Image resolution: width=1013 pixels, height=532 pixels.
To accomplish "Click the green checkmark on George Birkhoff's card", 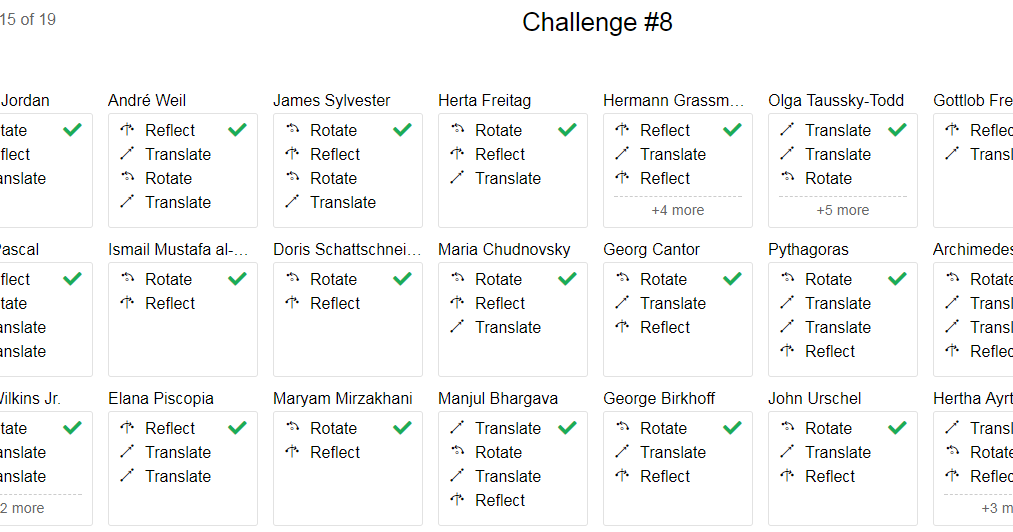I will (732, 428).
